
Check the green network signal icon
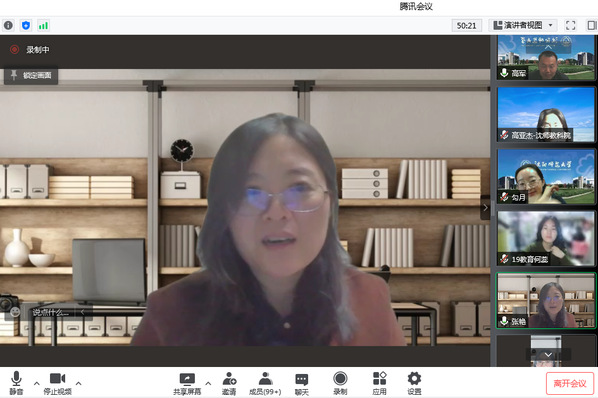click(43, 26)
